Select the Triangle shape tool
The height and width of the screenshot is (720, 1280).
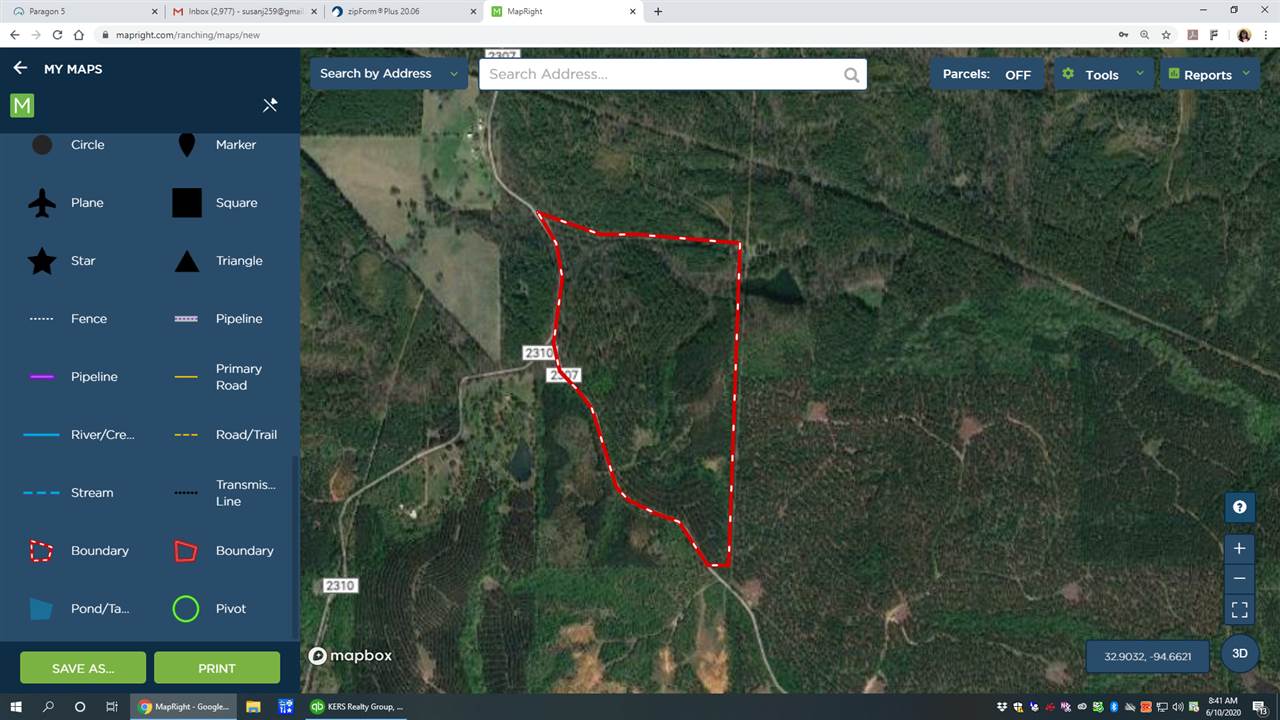point(187,261)
